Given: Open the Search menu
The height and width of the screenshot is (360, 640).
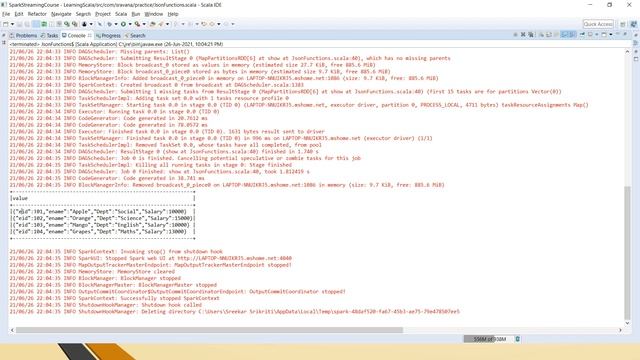Looking at the screenshot, I should (x=83, y=14).
